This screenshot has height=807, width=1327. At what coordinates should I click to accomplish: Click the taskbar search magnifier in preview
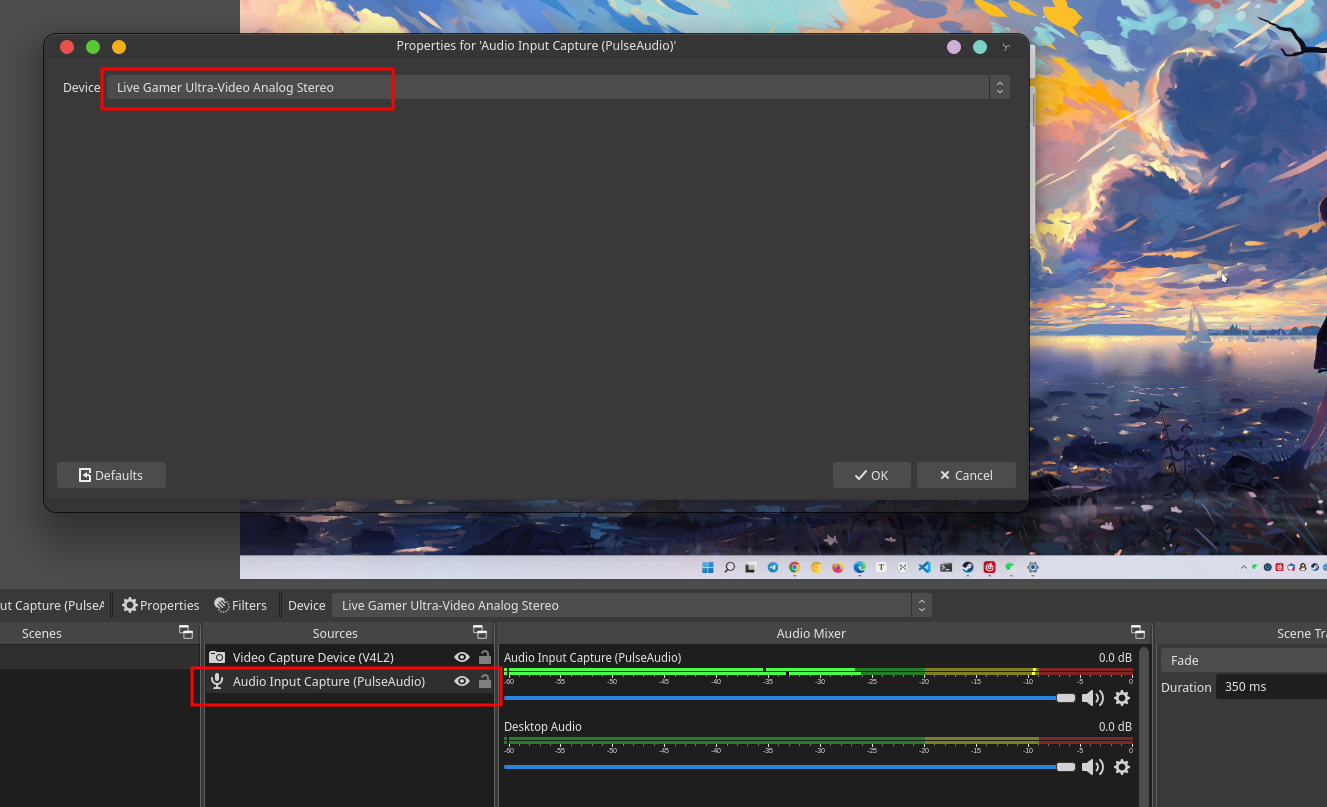tap(730, 567)
